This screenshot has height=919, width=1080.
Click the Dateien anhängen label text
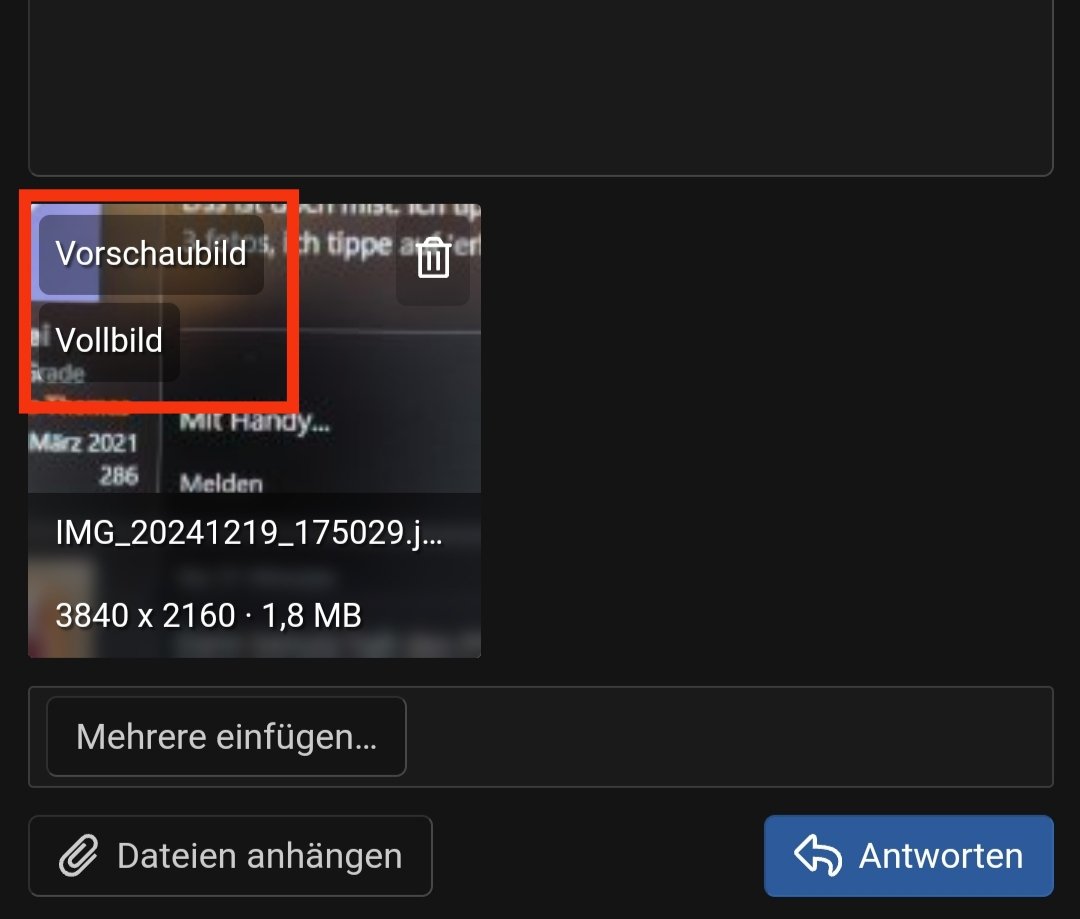tap(260, 856)
